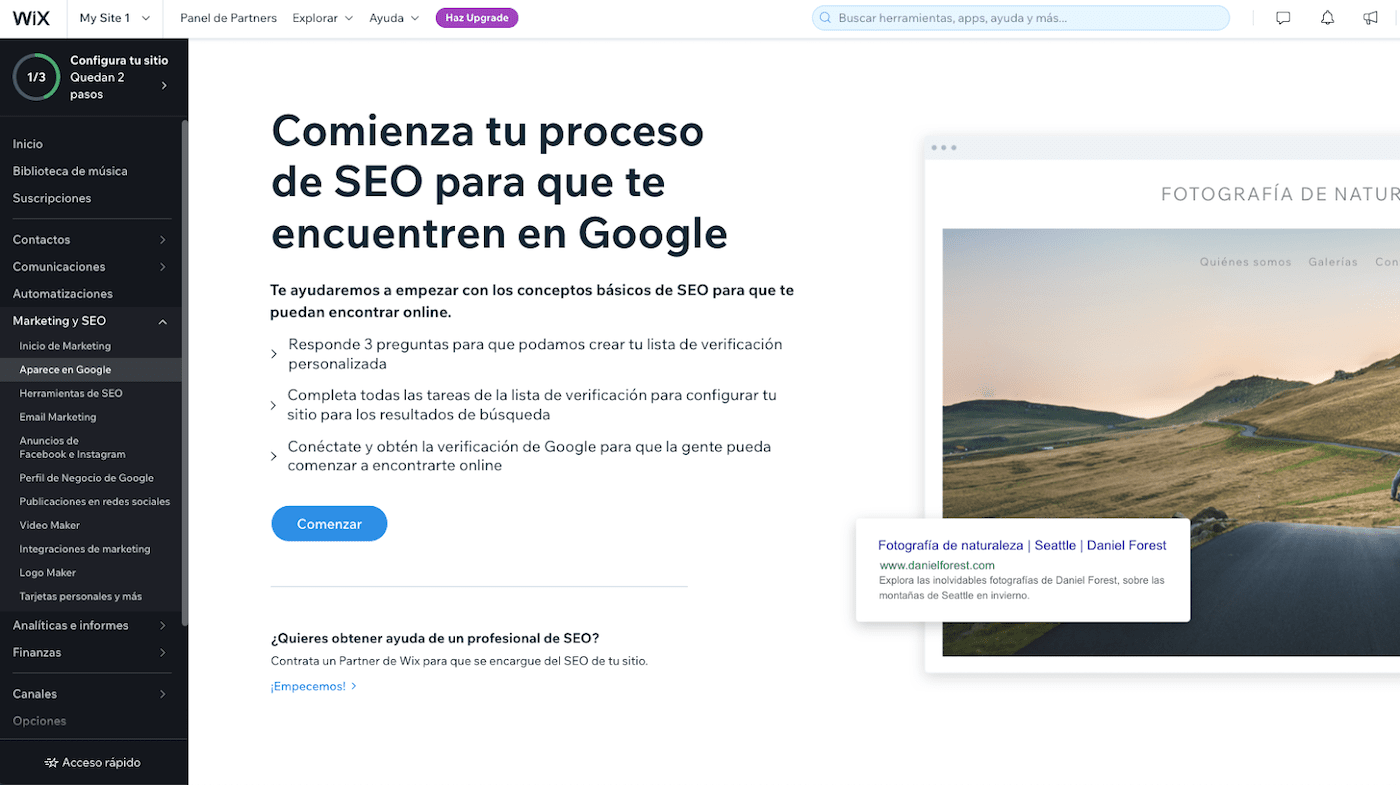Click the Completa todas las tareas bullet
1400x785 pixels.
pyautogui.click(x=532, y=405)
